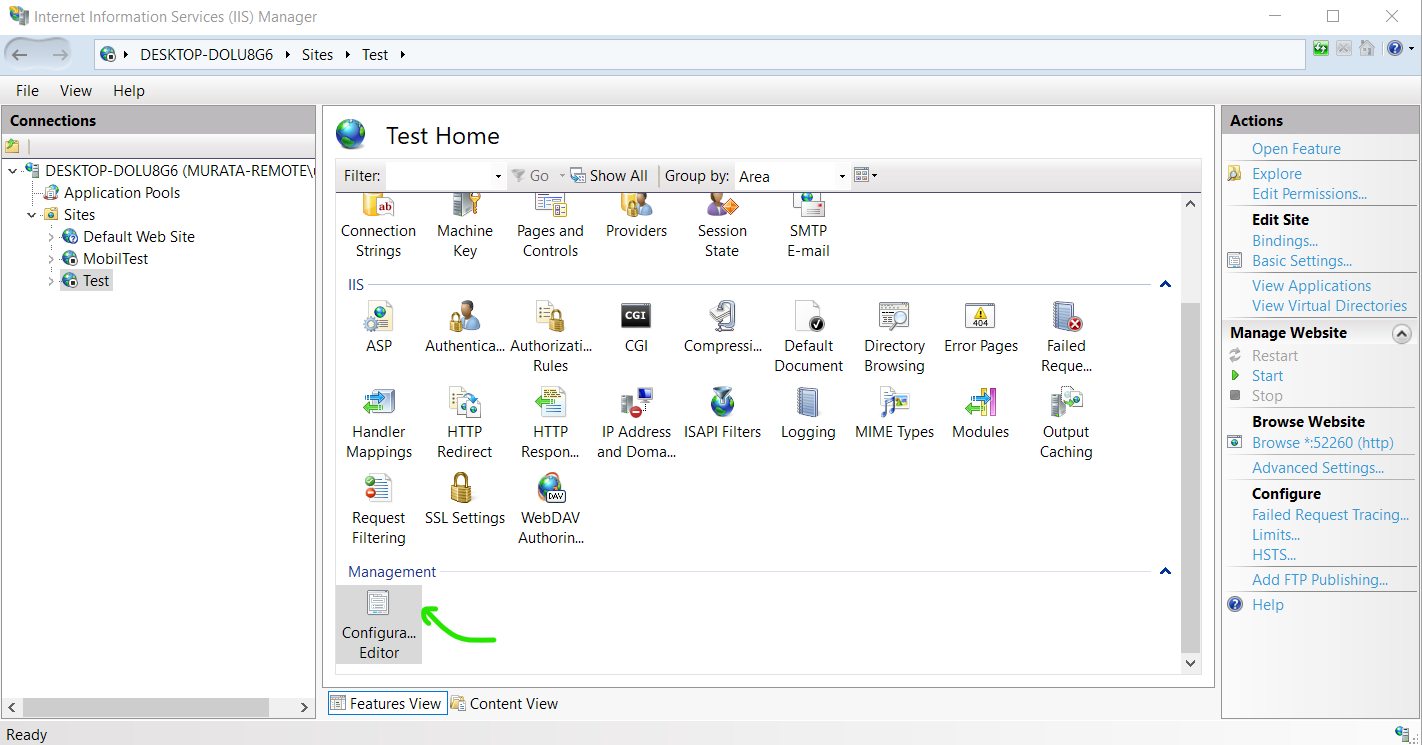
Task: Click Add FTP Publishing link
Action: [1320, 580]
